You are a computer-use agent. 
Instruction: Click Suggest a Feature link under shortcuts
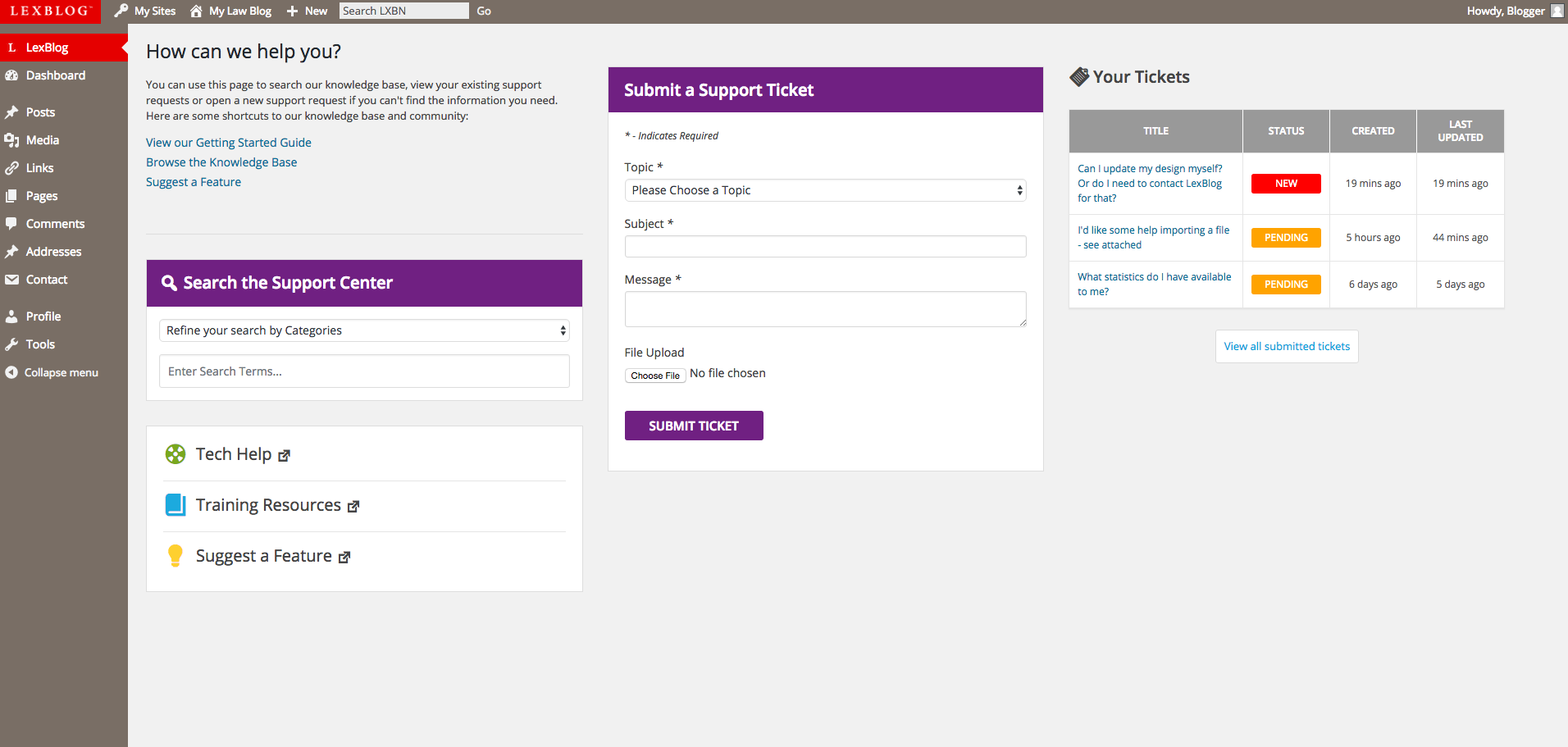[194, 182]
